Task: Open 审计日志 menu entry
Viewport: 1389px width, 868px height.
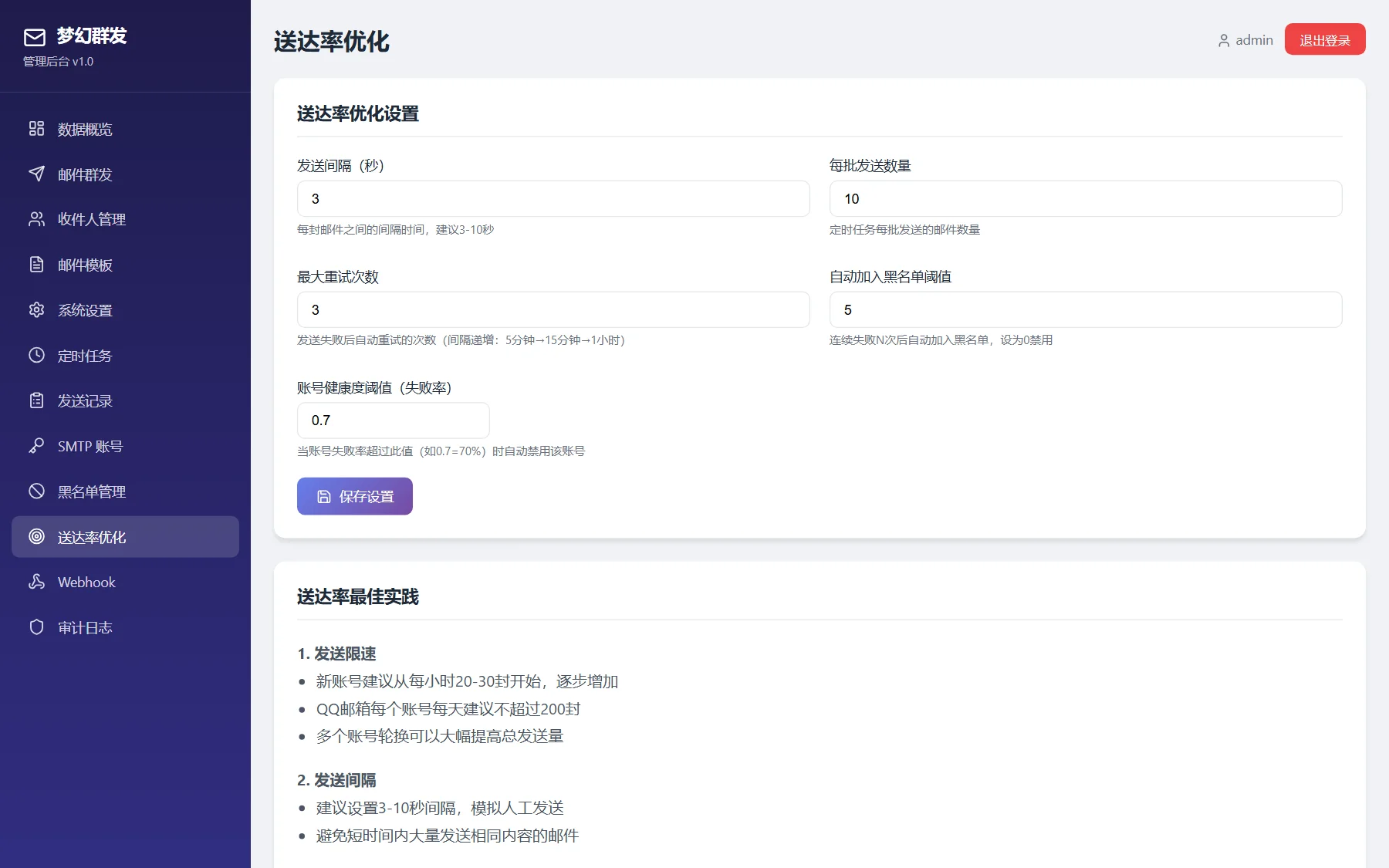Action: pos(125,627)
